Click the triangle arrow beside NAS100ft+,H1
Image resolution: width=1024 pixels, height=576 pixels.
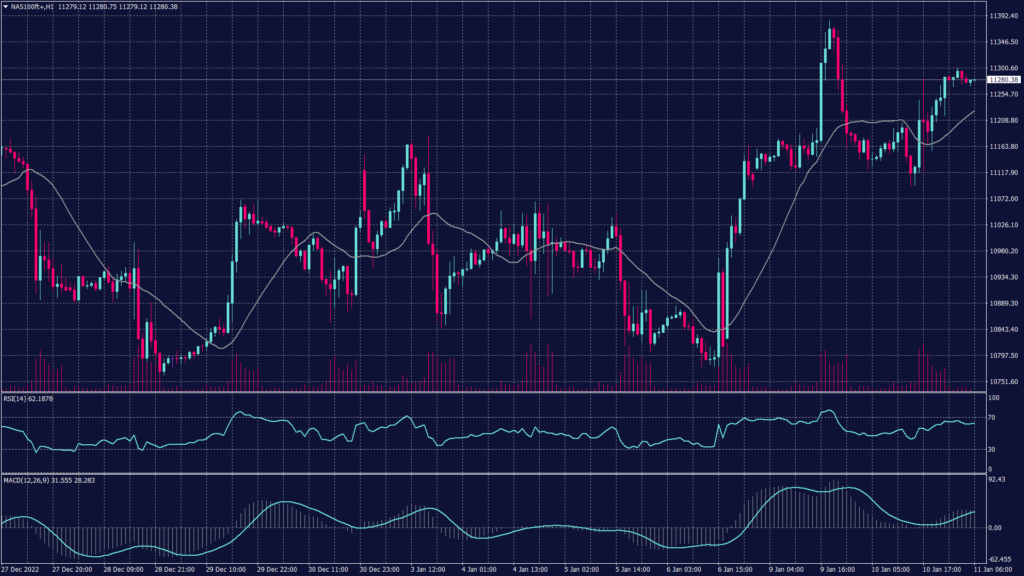(x=5, y=6)
